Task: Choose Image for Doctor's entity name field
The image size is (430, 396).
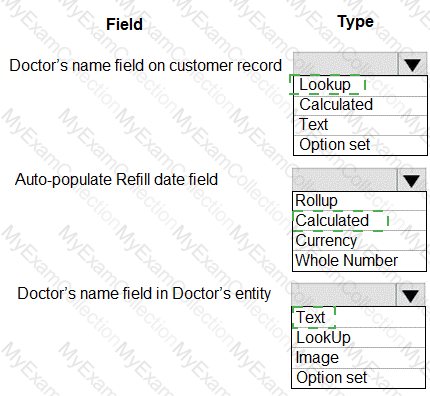Action: [359, 358]
